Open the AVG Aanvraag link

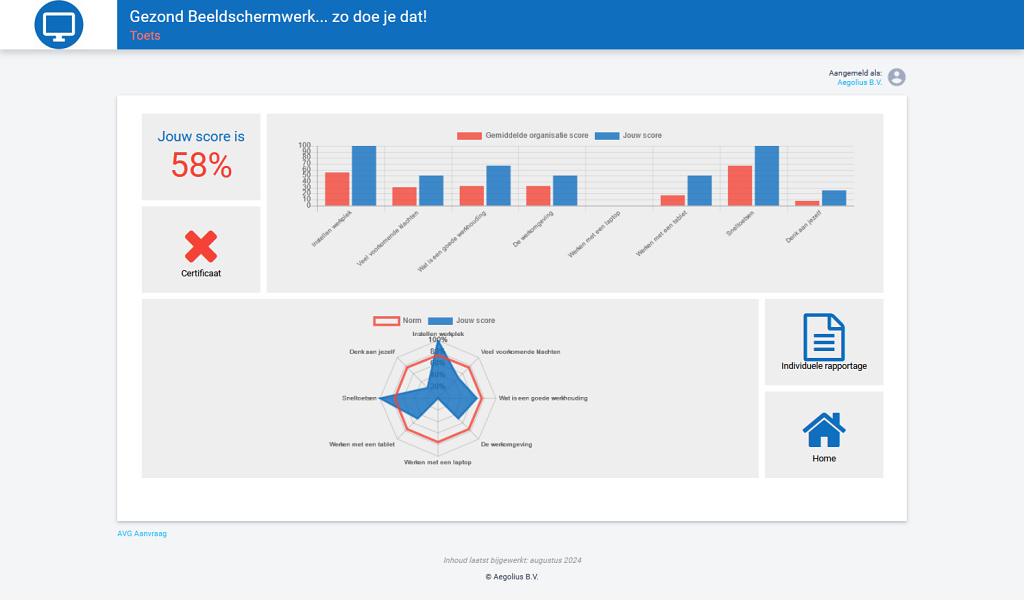coord(142,533)
